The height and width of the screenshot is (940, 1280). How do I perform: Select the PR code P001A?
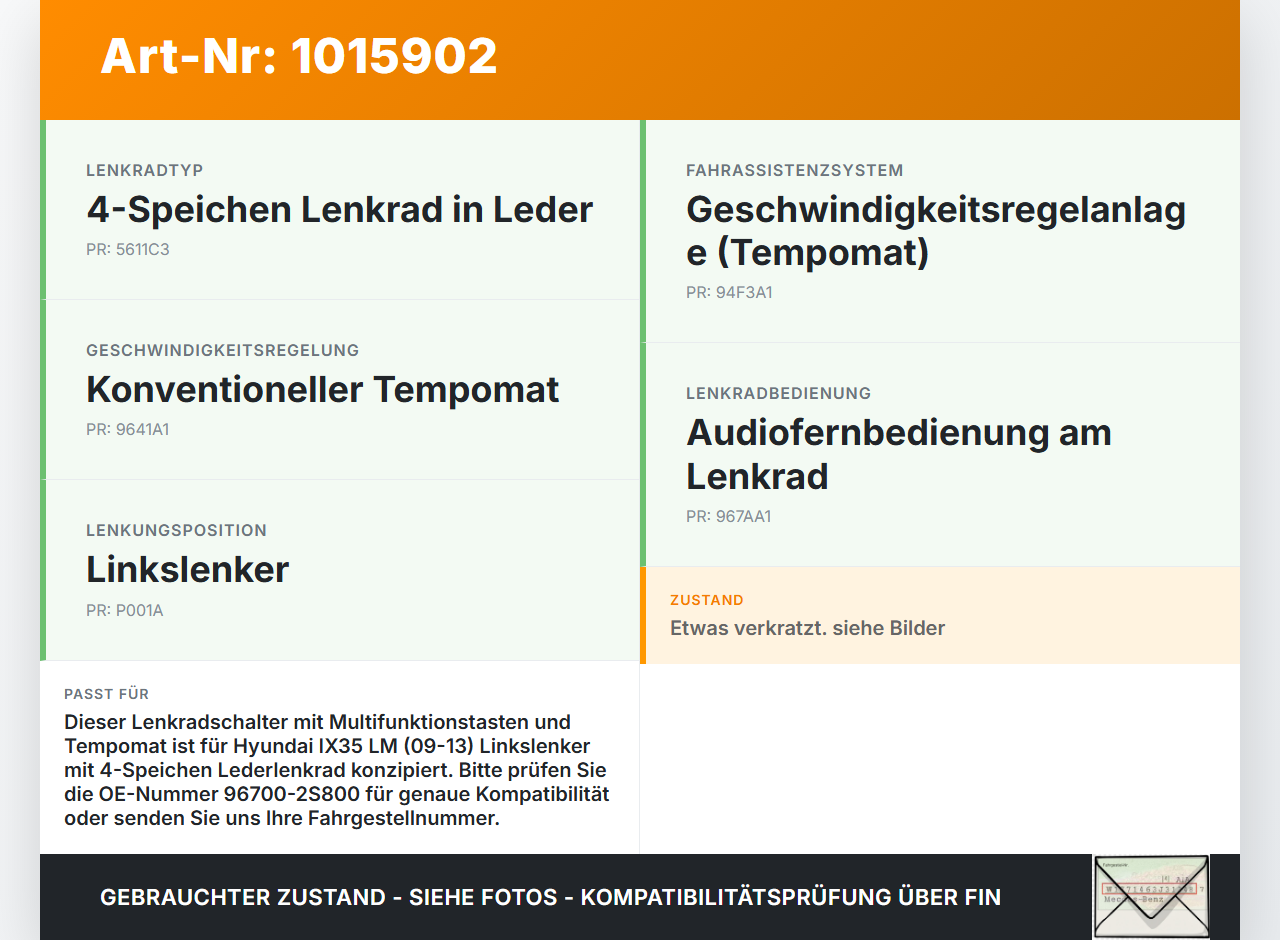[124, 609]
